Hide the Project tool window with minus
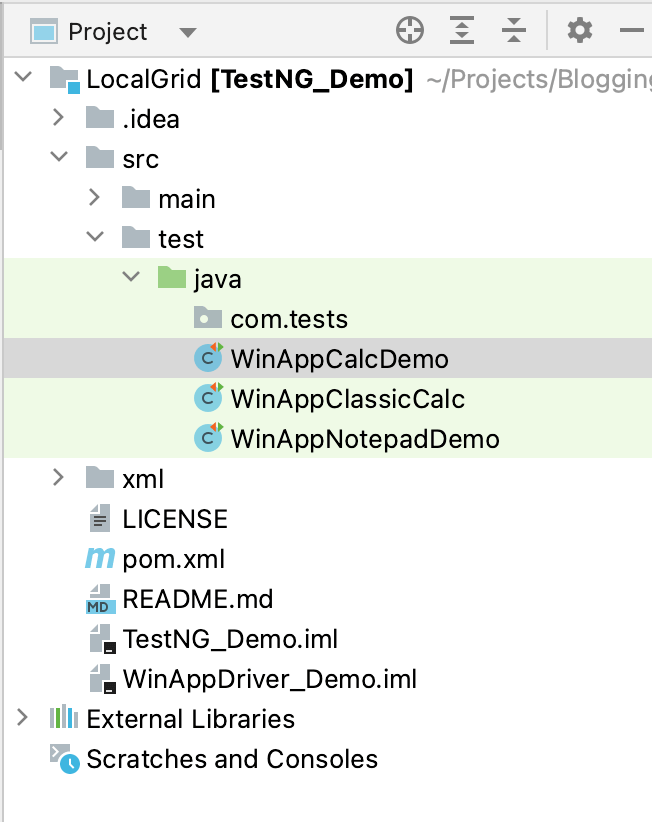 coord(632,30)
